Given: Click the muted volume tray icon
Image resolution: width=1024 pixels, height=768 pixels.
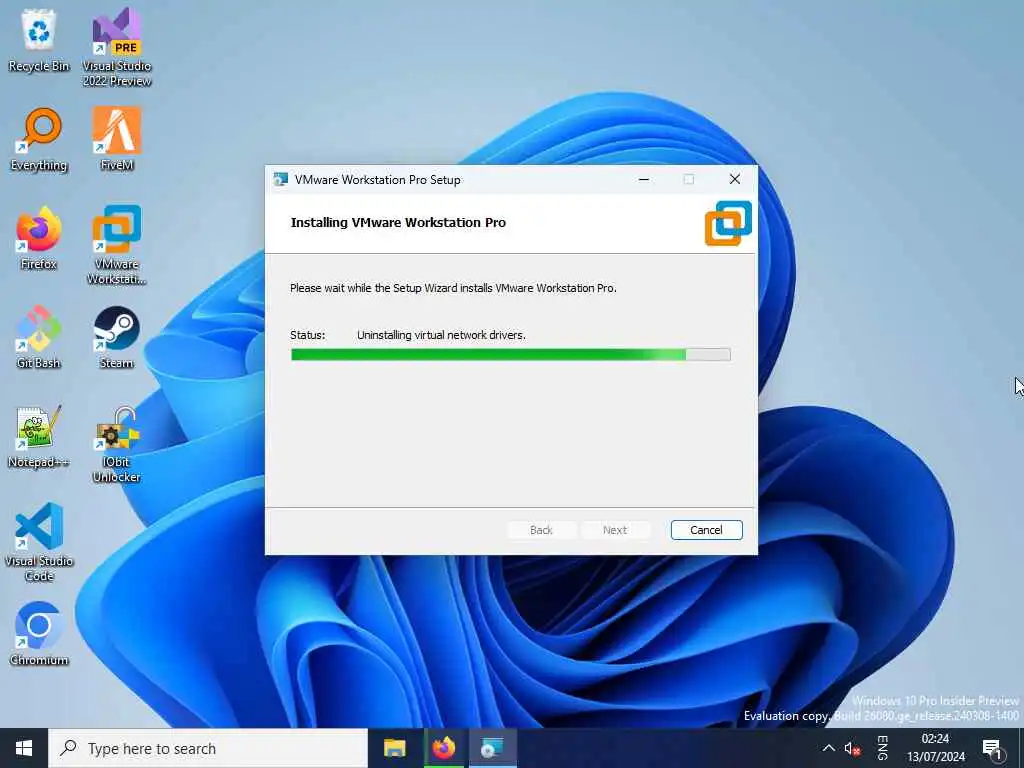Looking at the screenshot, I should tap(852, 748).
